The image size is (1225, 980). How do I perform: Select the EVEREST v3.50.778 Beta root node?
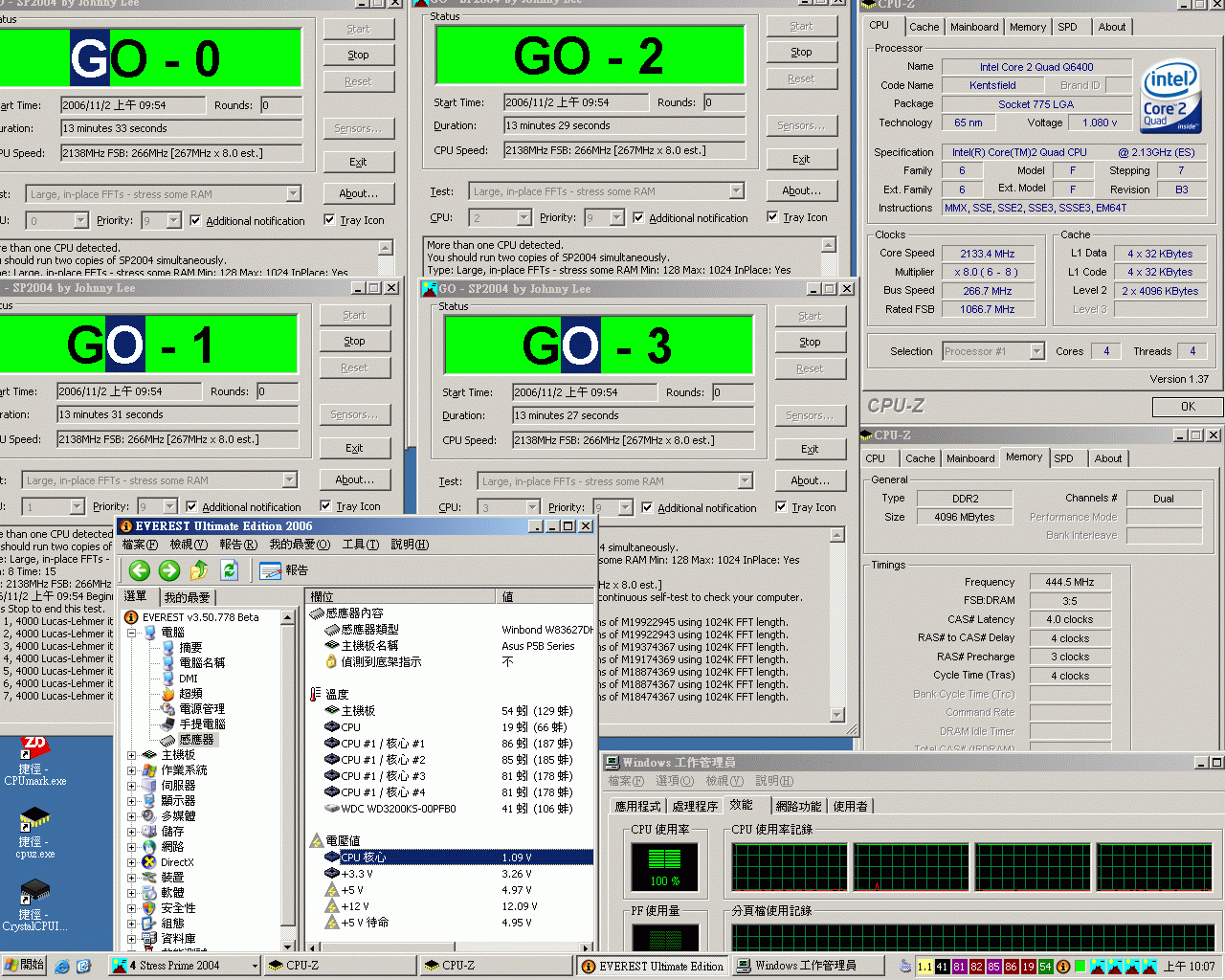pos(200,617)
